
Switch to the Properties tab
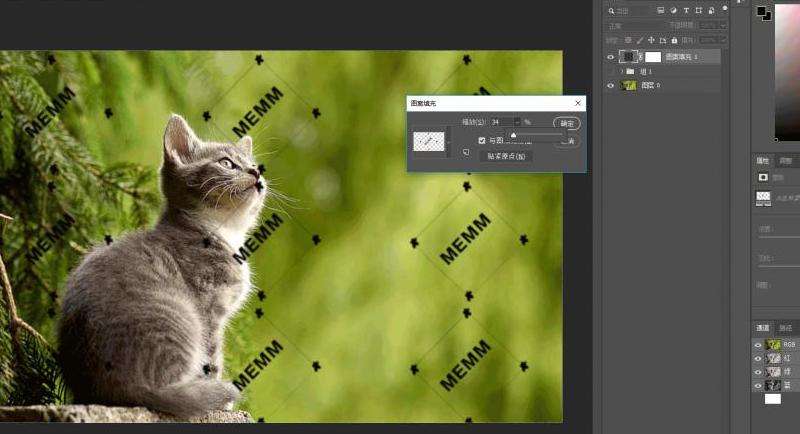click(763, 161)
